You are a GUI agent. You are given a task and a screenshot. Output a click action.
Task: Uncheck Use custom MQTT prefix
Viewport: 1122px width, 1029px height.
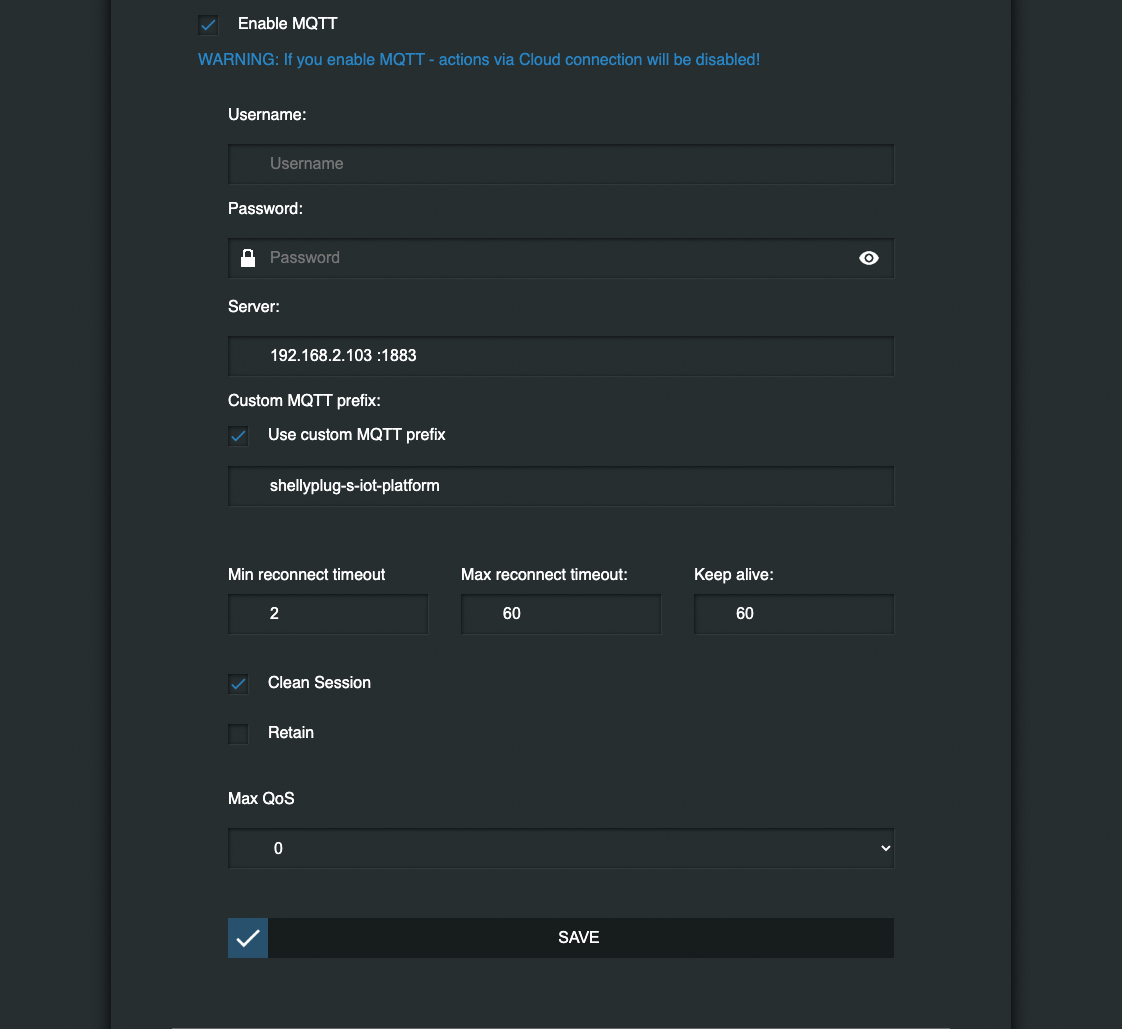pyautogui.click(x=238, y=436)
